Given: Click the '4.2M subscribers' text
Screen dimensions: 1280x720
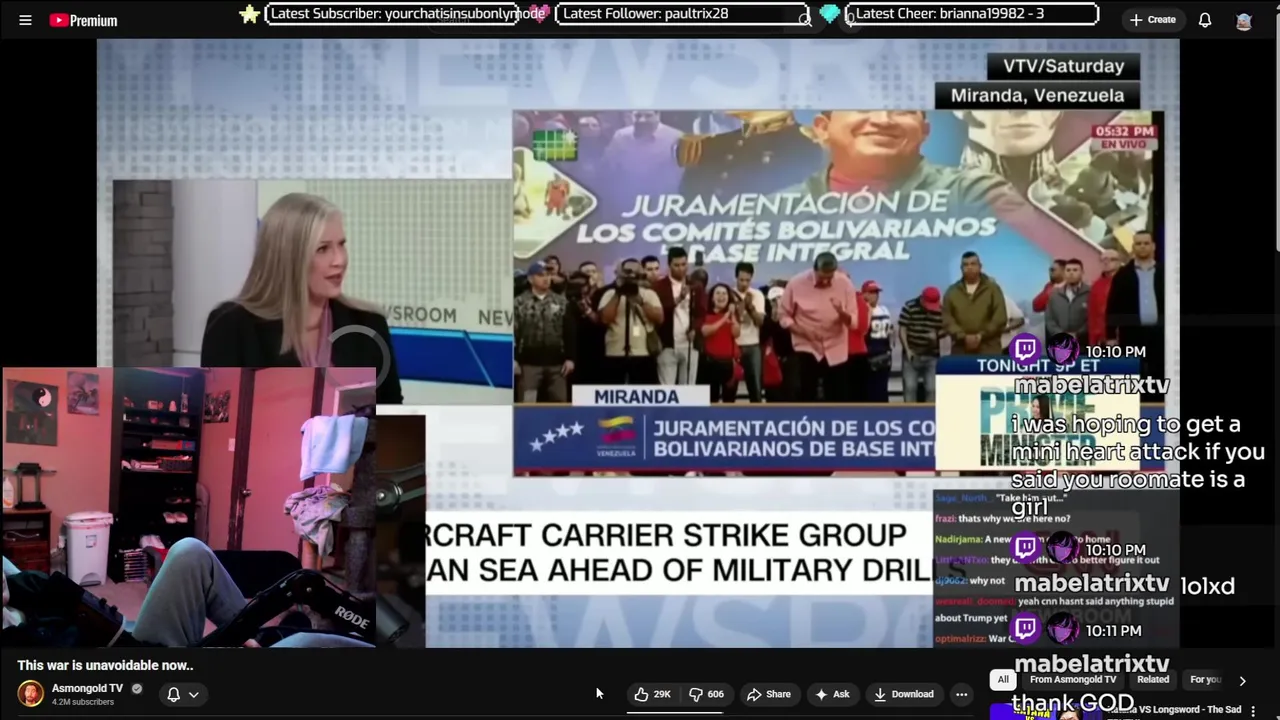Looking at the screenshot, I should coord(83,702).
